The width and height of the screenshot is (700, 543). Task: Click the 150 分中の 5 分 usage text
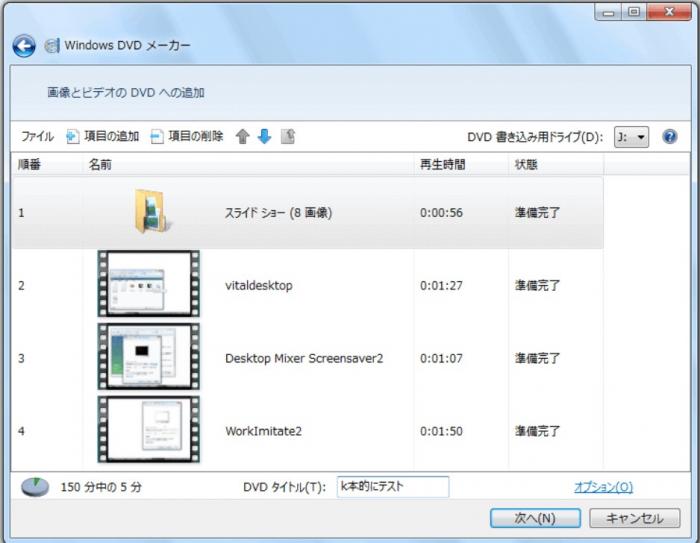pyautogui.click(x=101, y=487)
